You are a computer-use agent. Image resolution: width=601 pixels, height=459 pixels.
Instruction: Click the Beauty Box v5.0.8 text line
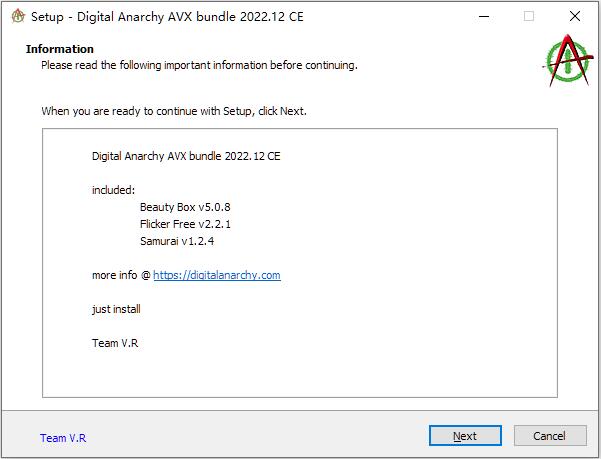click(x=185, y=207)
